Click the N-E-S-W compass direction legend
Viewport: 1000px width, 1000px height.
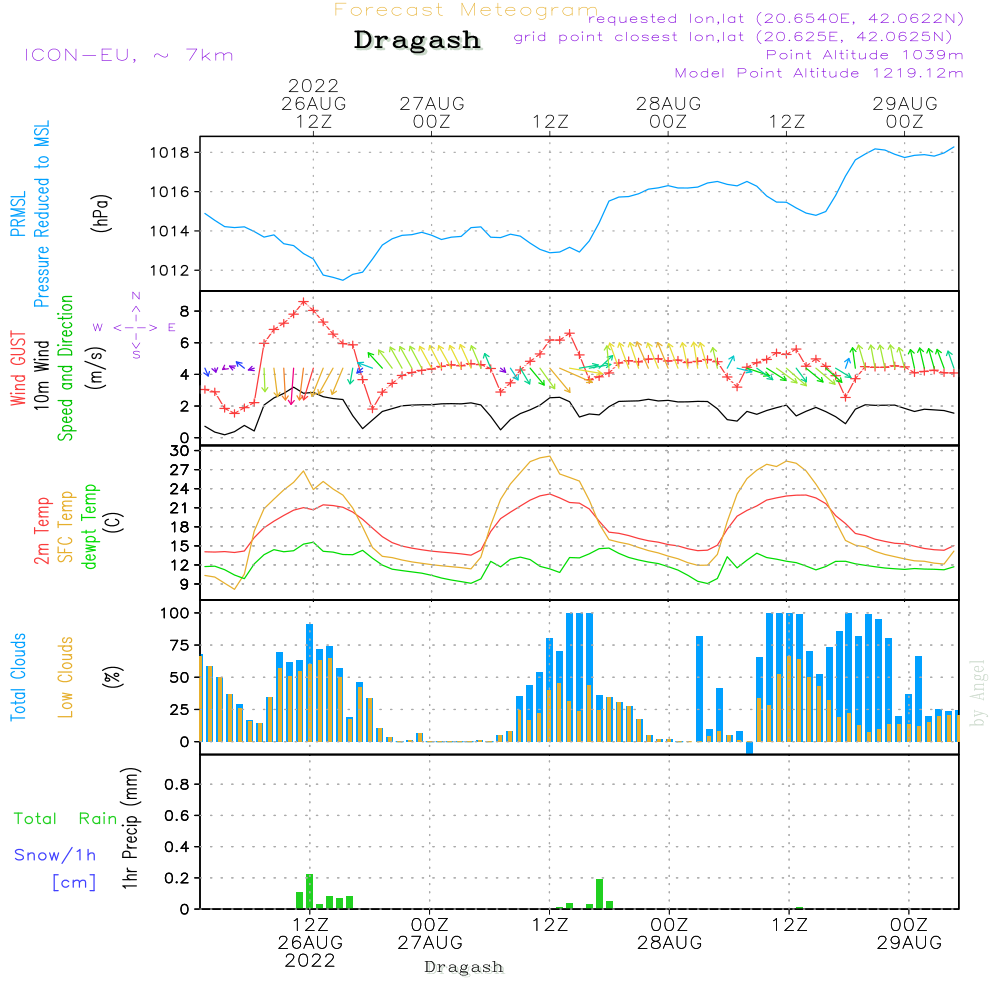pos(136,327)
